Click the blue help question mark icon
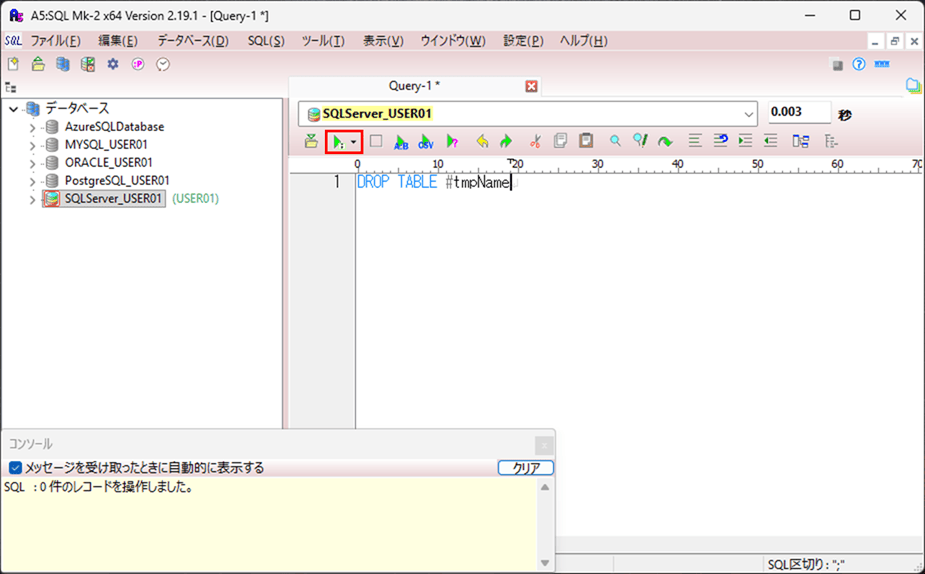This screenshot has height=574, width=925. tap(859, 64)
